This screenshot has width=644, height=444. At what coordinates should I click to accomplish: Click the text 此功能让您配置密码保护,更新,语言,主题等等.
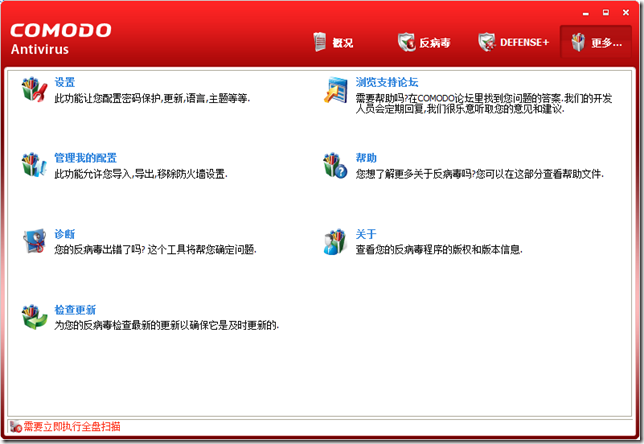point(152,99)
